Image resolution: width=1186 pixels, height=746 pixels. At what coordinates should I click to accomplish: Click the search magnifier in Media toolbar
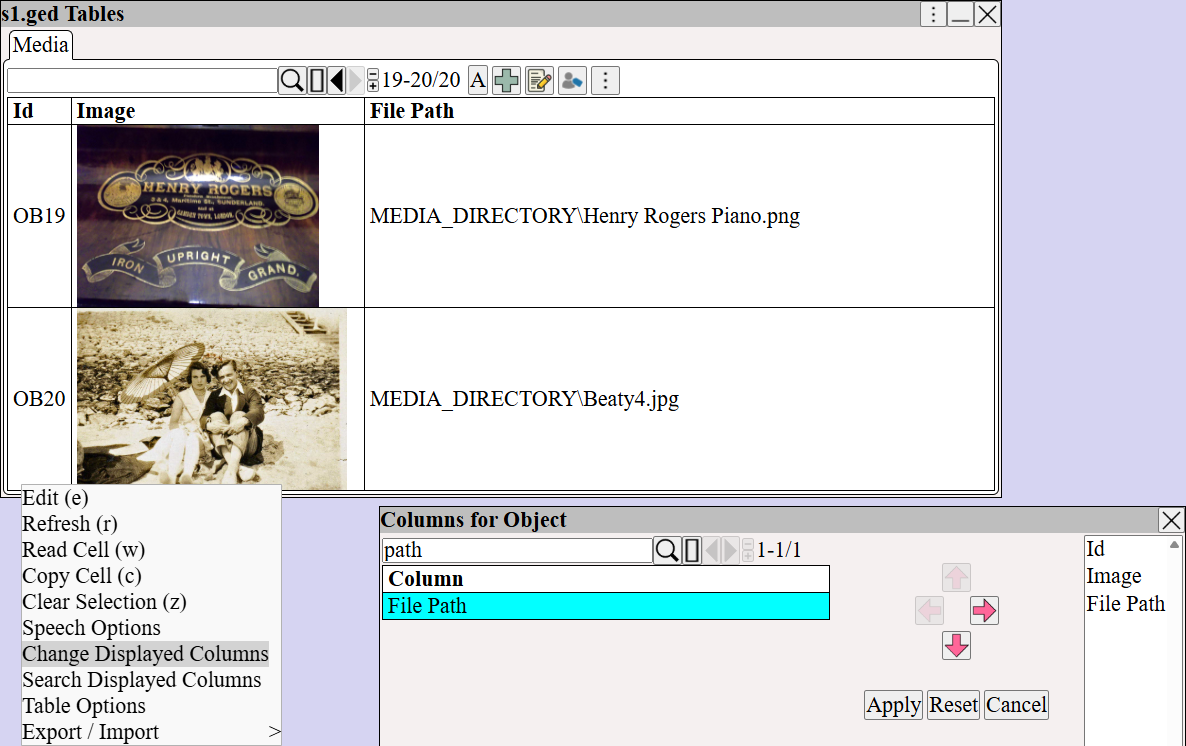click(x=292, y=80)
